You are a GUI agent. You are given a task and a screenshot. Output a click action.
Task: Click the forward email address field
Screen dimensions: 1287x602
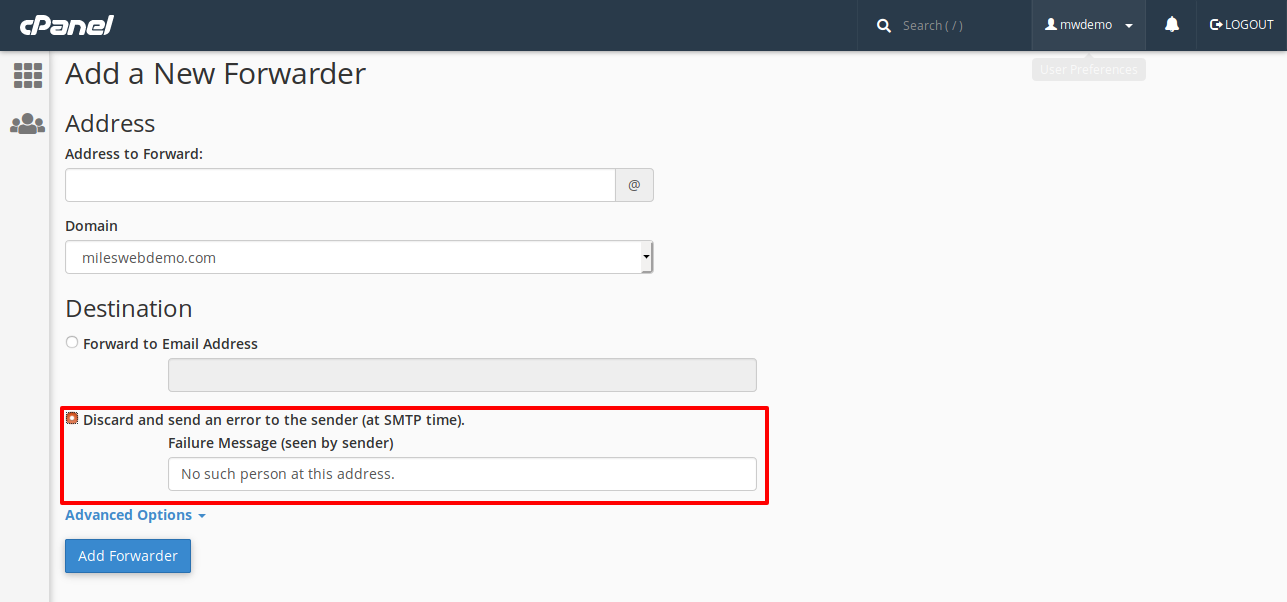(x=462, y=375)
